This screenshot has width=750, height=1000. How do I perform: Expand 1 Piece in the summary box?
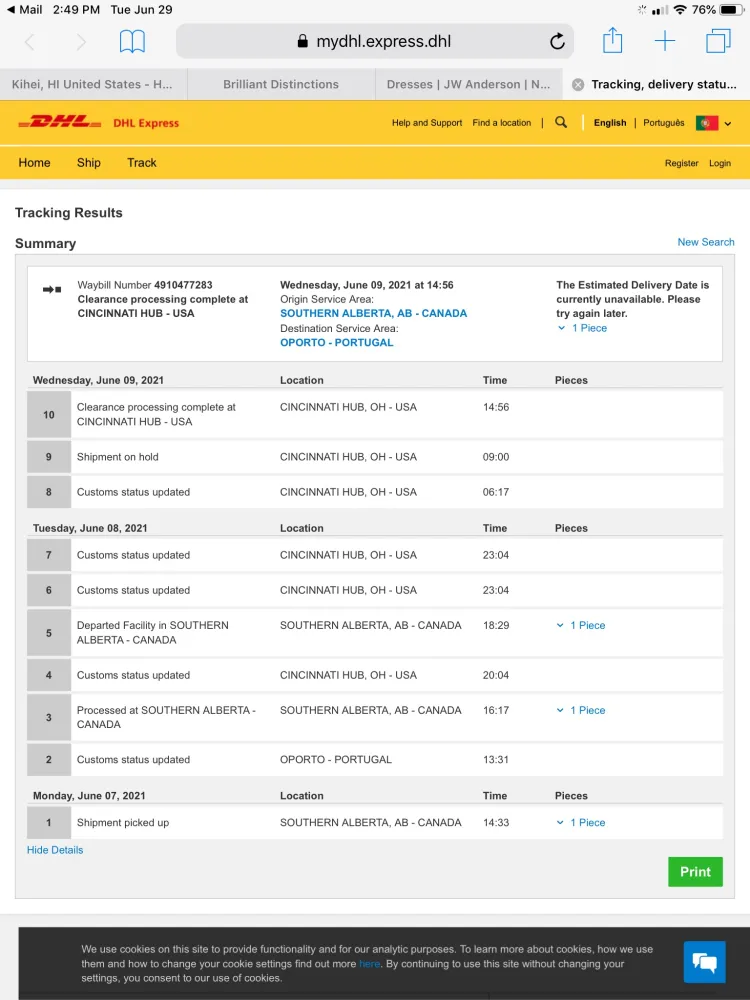tap(583, 328)
